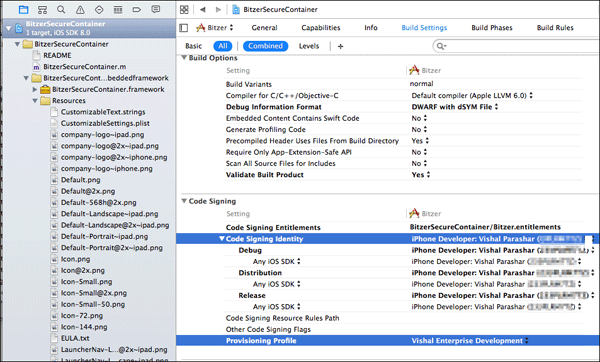This screenshot has height=362, width=600.
Task: Open the Validate Built Product value popup
Action: 421,175
